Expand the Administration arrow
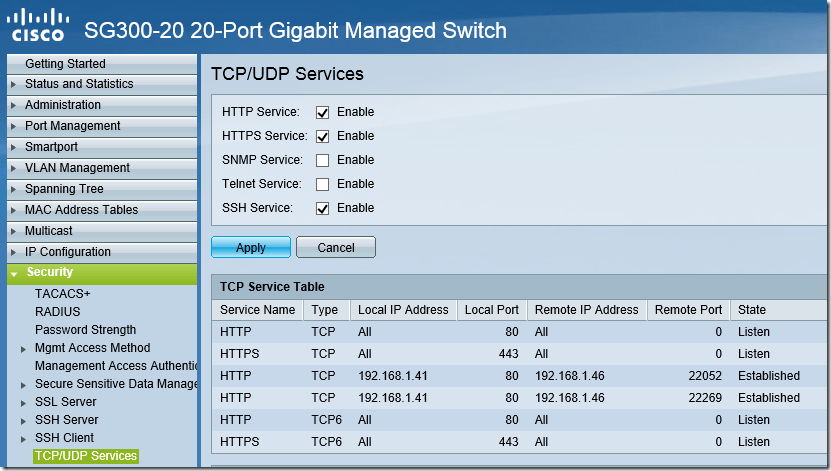The width and height of the screenshot is (831, 471). click(x=14, y=105)
